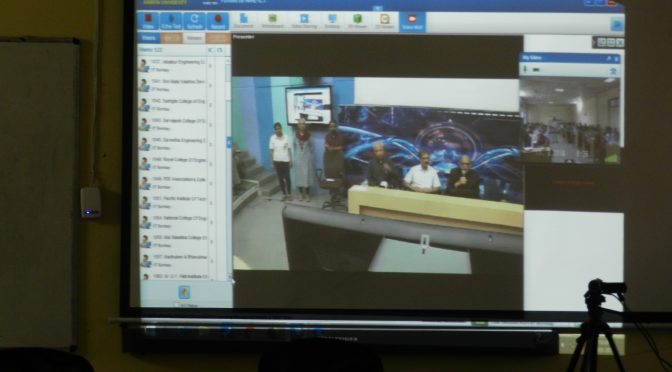672x372 pixels.
Task: Click the raise-hand icon below the users list
Action: (184, 293)
